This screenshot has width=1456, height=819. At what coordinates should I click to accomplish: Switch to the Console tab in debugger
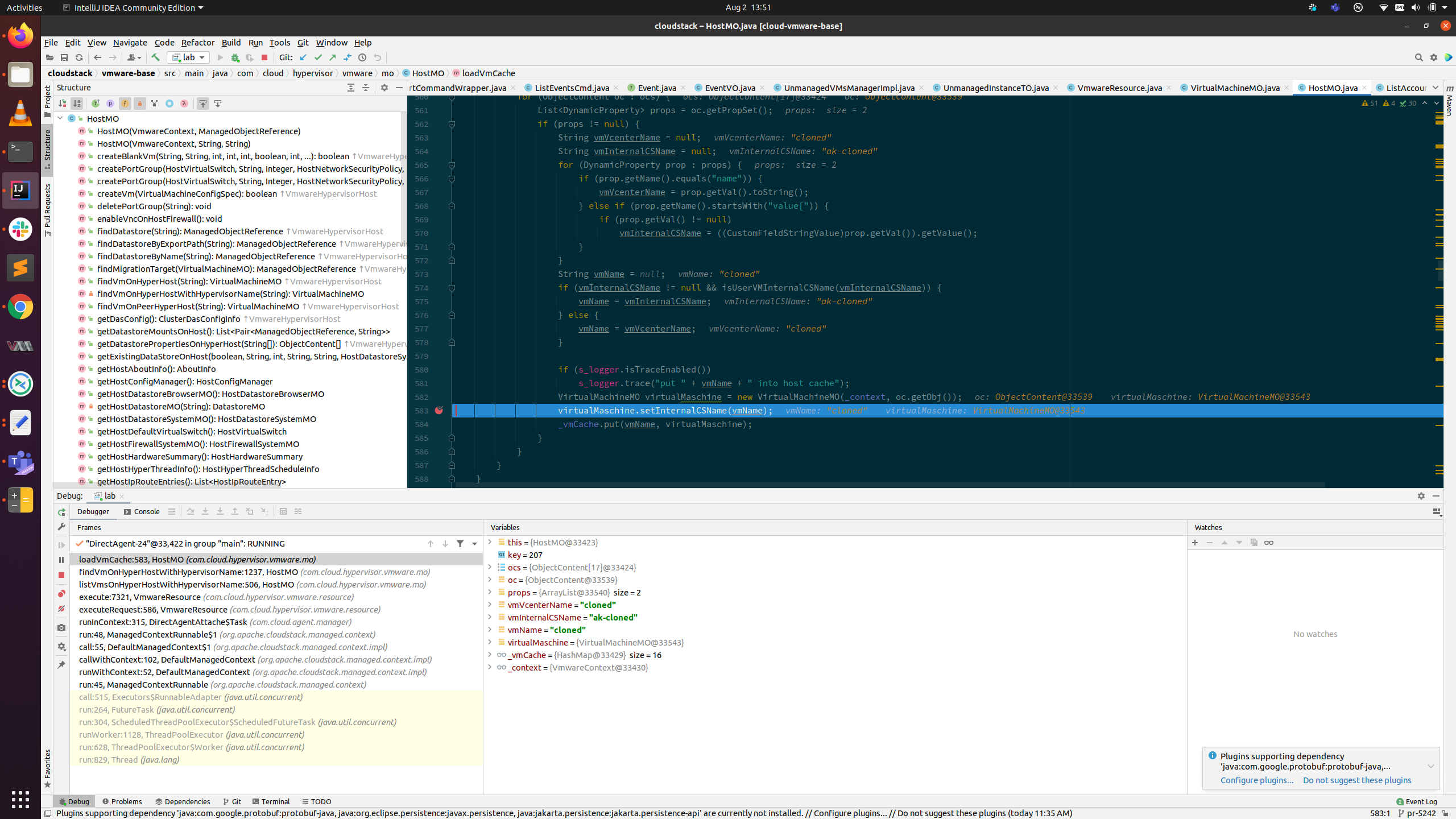pos(146,511)
